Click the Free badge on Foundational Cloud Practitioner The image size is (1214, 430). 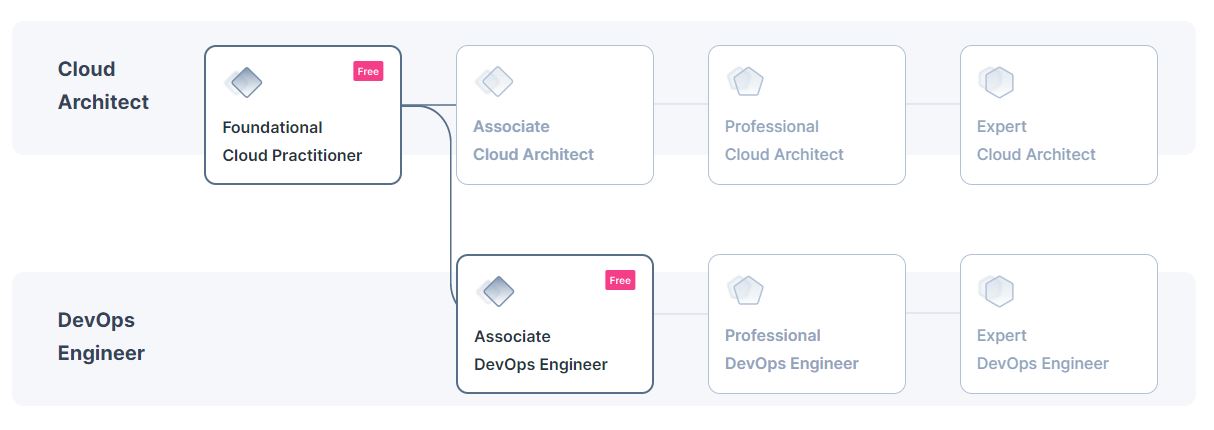pos(368,72)
